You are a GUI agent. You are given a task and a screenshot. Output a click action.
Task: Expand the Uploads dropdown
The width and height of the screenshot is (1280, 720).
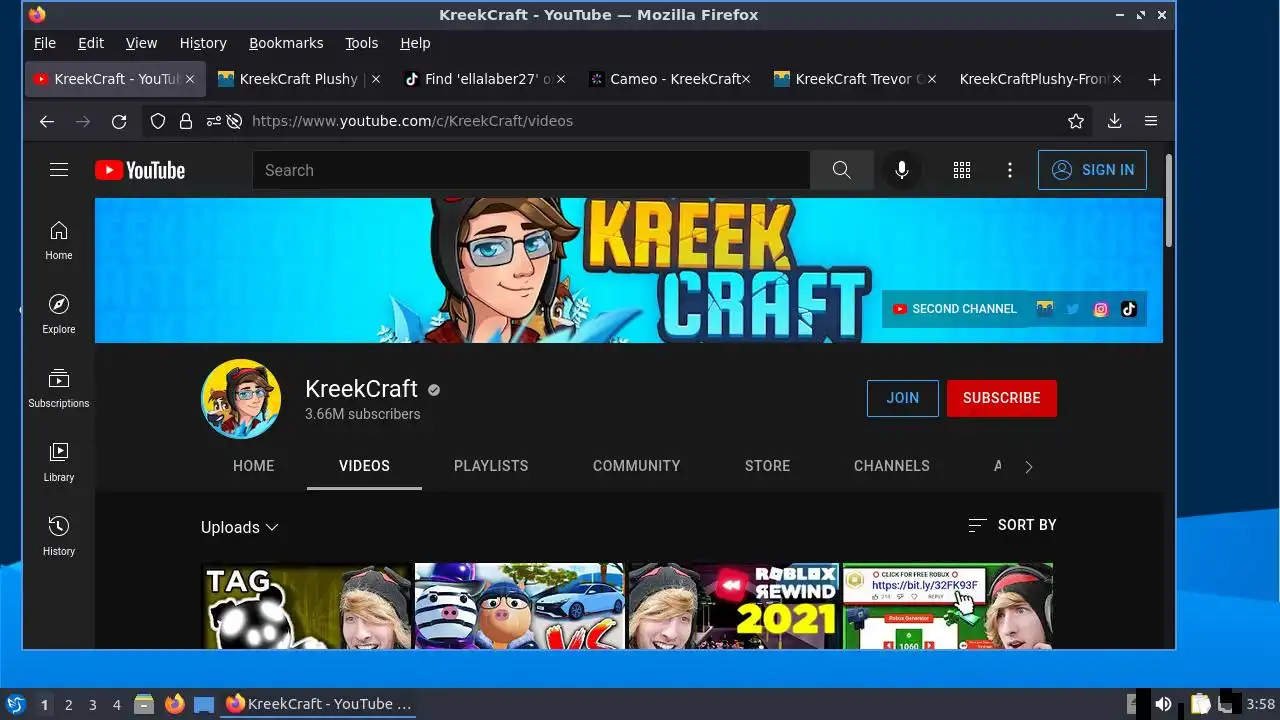click(240, 527)
